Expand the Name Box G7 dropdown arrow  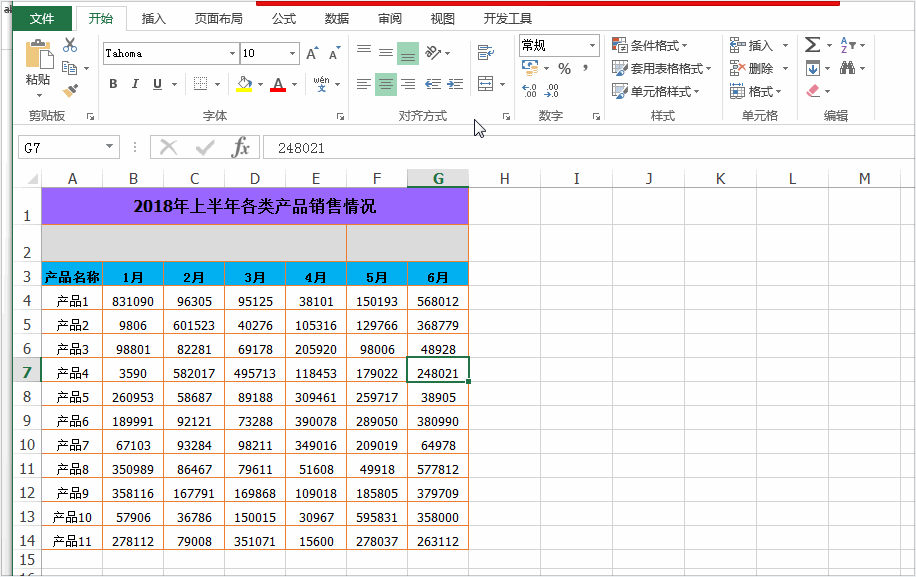[109, 147]
